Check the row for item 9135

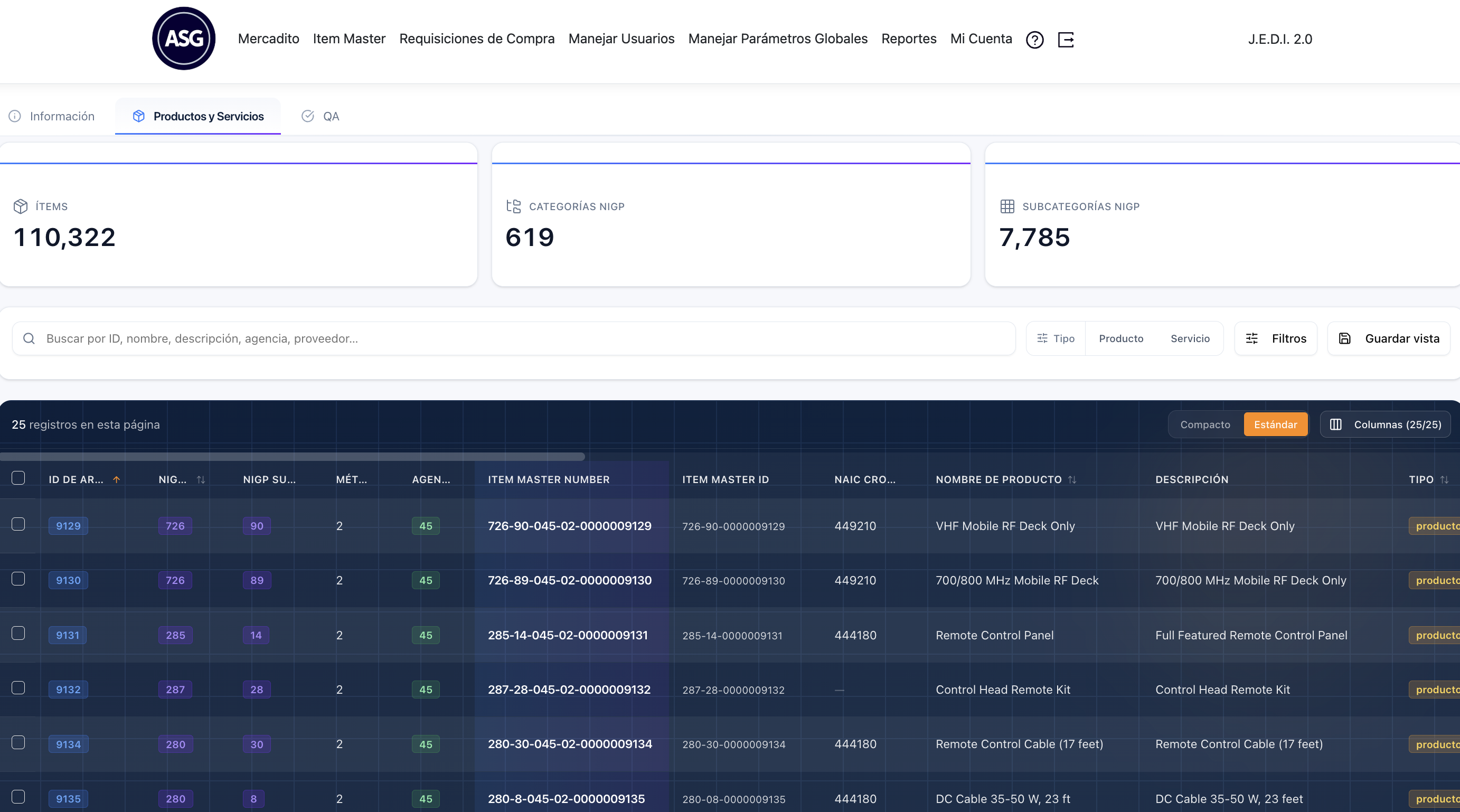pyautogui.click(x=18, y=797)
